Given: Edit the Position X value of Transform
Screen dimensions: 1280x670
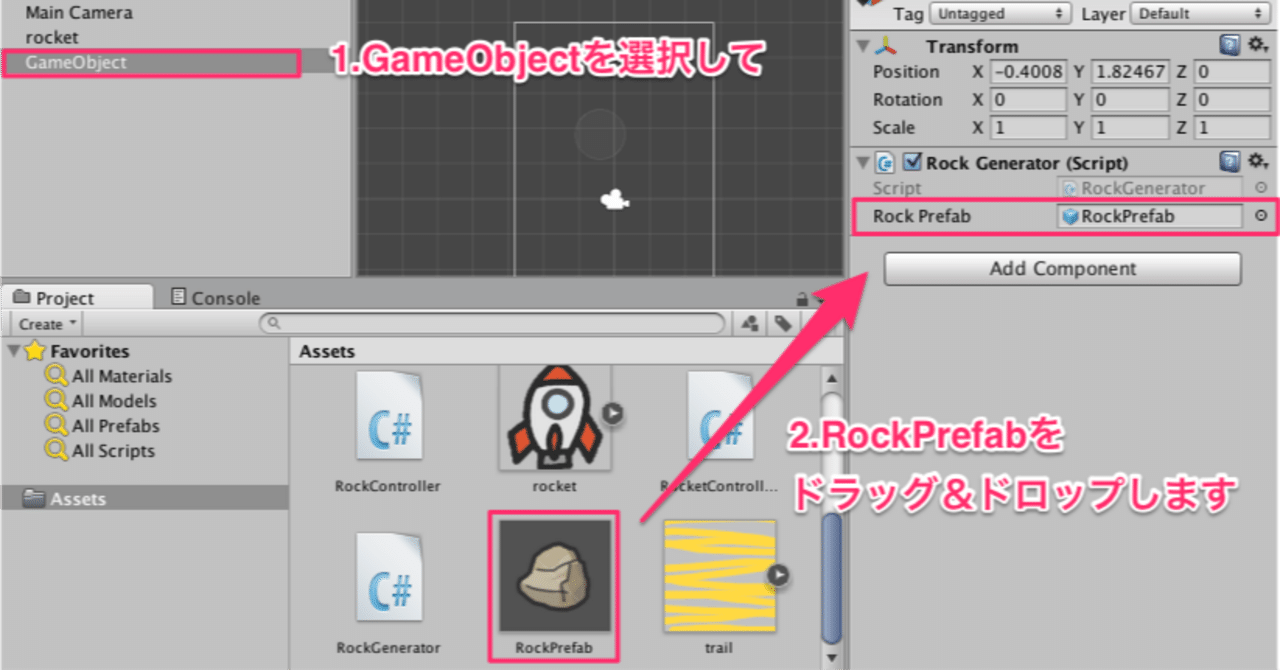Looking at the screenshot, I should [x=1028, y=71].
